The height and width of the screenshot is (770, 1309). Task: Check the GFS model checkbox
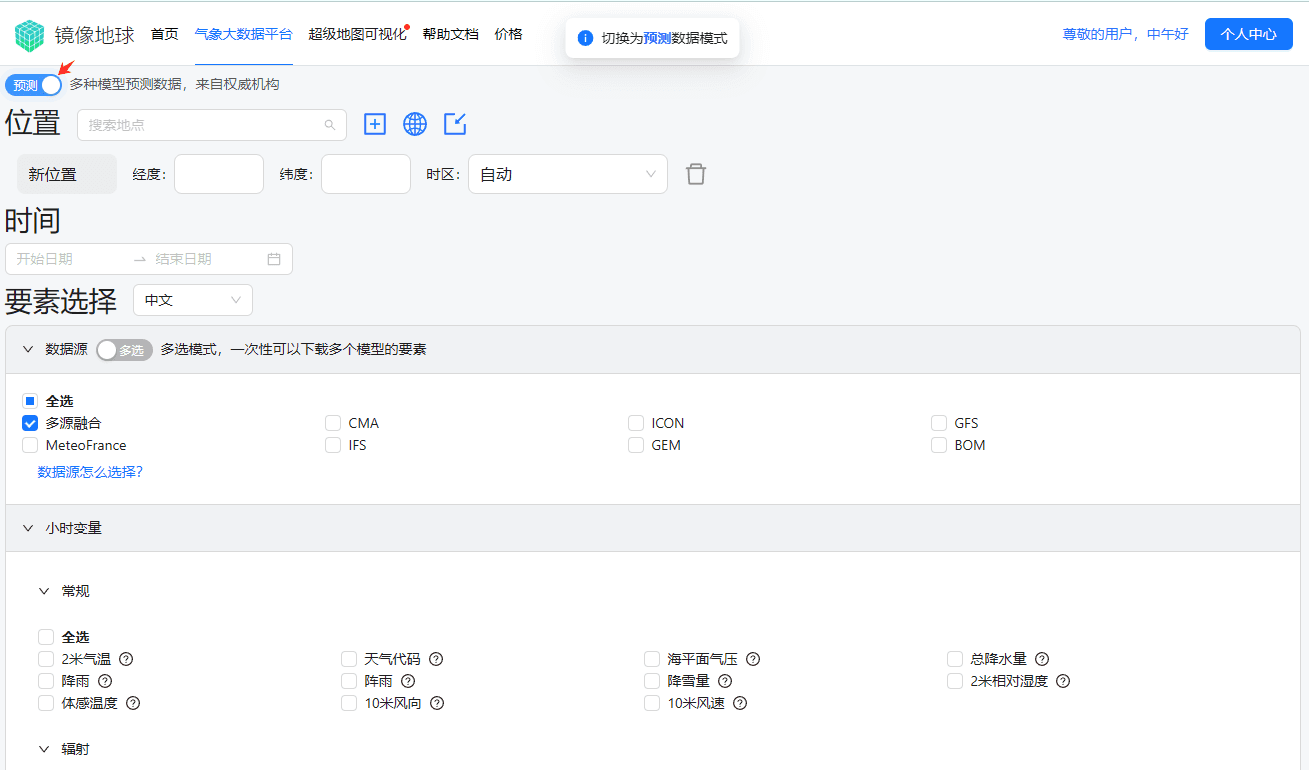pos(939,423)
